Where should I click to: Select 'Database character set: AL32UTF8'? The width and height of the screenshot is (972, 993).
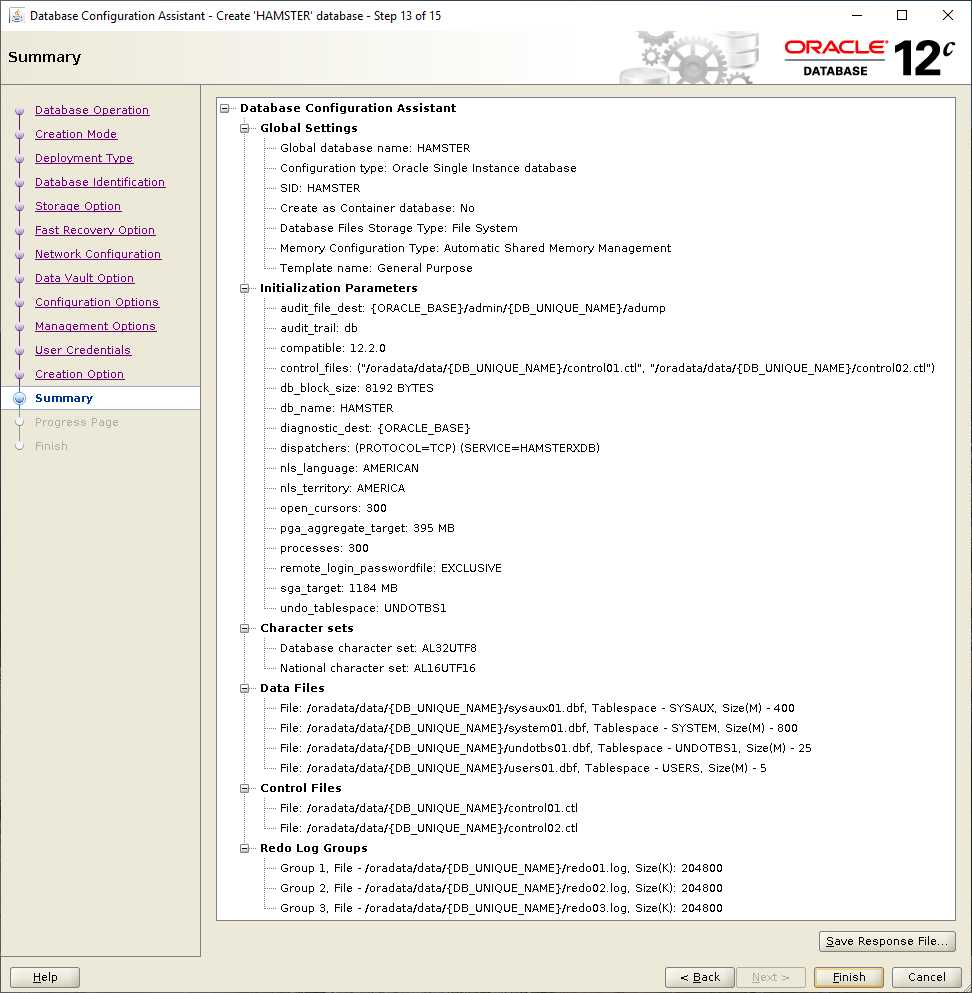[379, 648]
